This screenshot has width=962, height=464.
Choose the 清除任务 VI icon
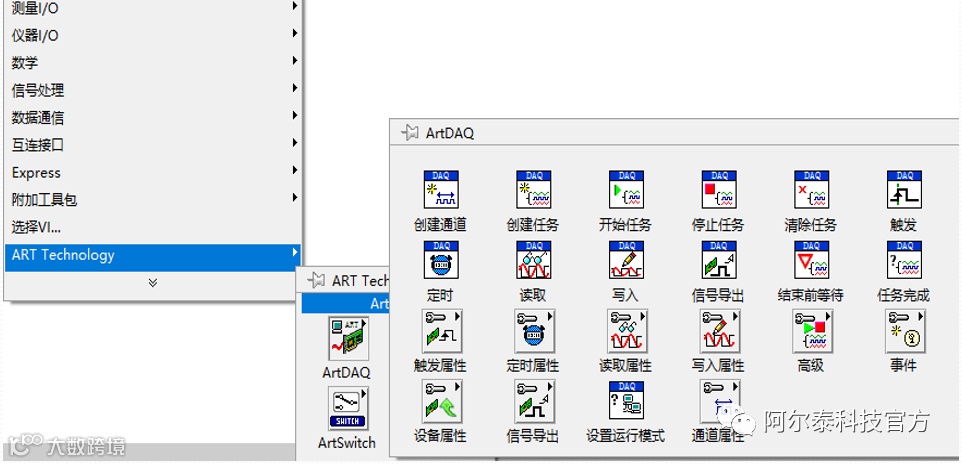point(812,190)
